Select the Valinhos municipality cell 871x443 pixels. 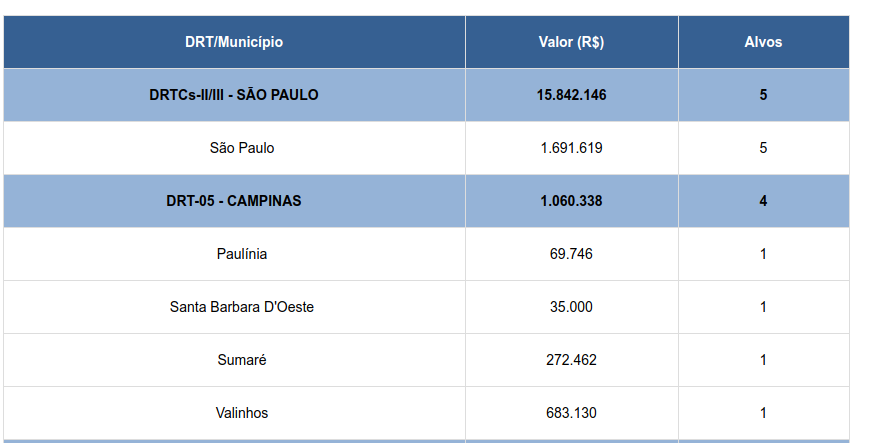(x=234, y=413)
